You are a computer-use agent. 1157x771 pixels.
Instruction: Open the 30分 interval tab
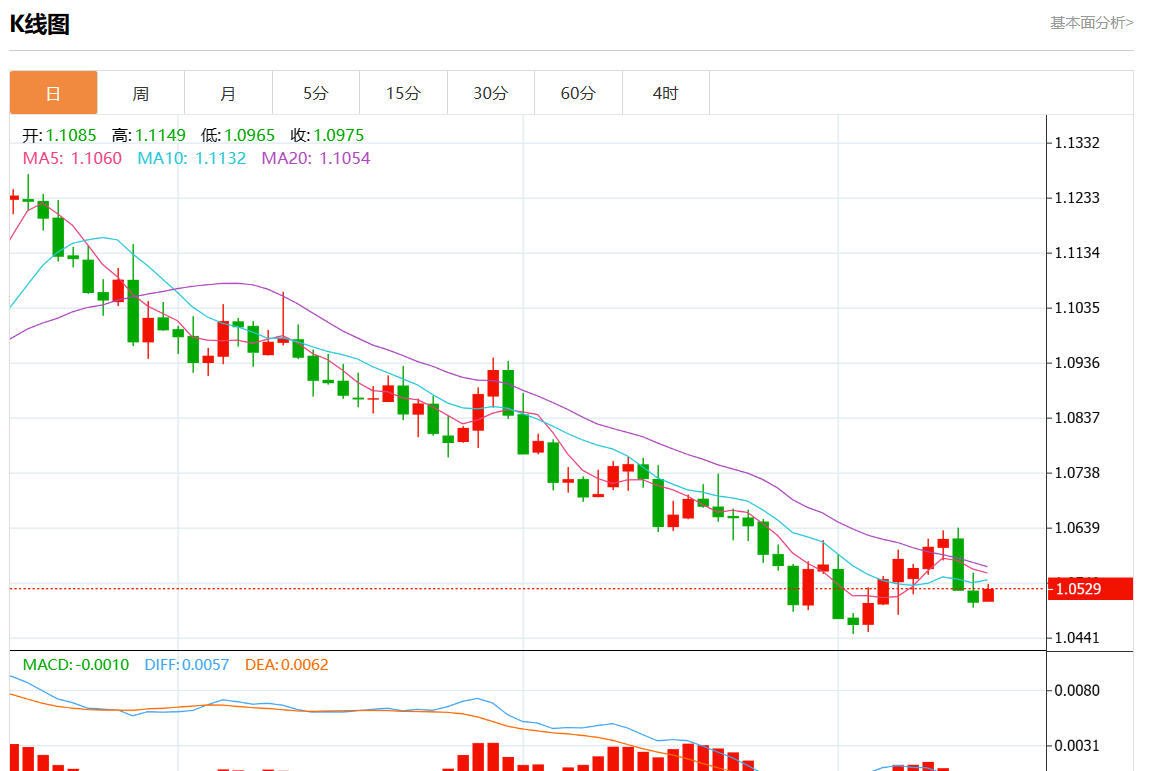(491, 93)
